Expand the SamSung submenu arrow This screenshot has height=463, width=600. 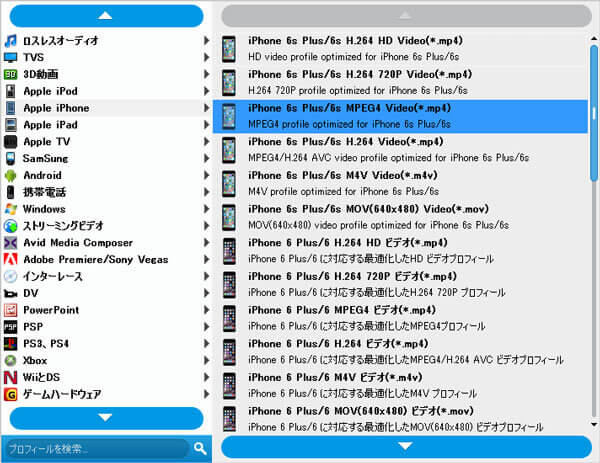(x=206, y=158)
